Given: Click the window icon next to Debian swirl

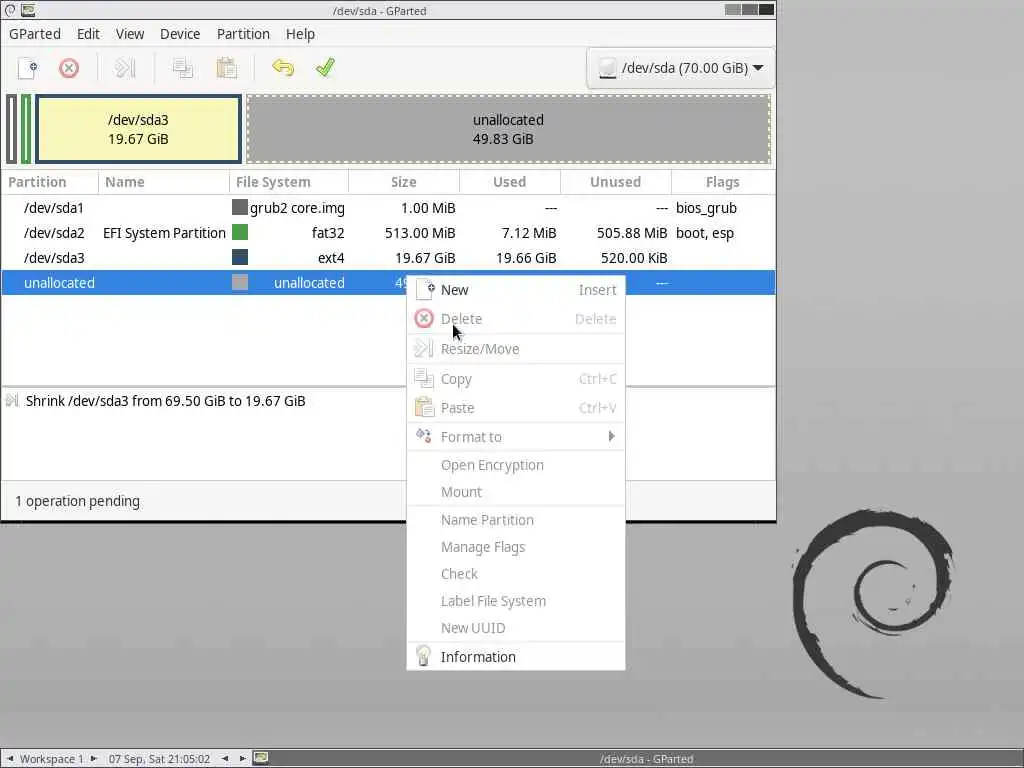Looking at the screenshot, I should pos(28,10).
